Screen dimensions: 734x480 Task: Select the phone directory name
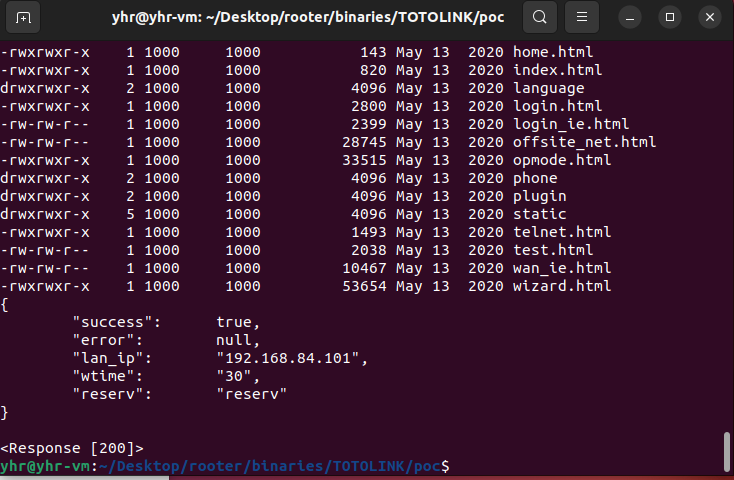point(535,178)
